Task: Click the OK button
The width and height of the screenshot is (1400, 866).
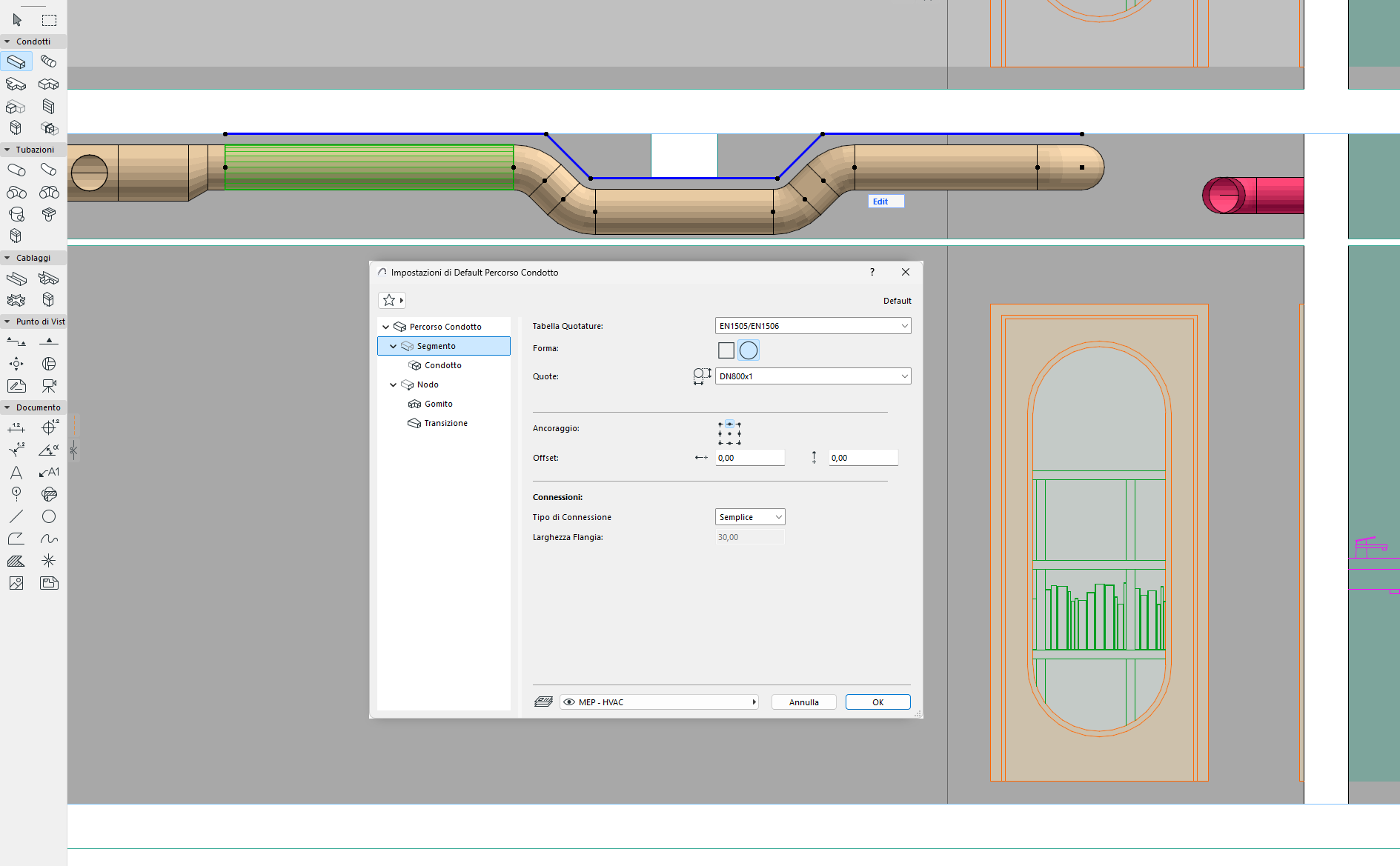Action: tap(878, 702)
